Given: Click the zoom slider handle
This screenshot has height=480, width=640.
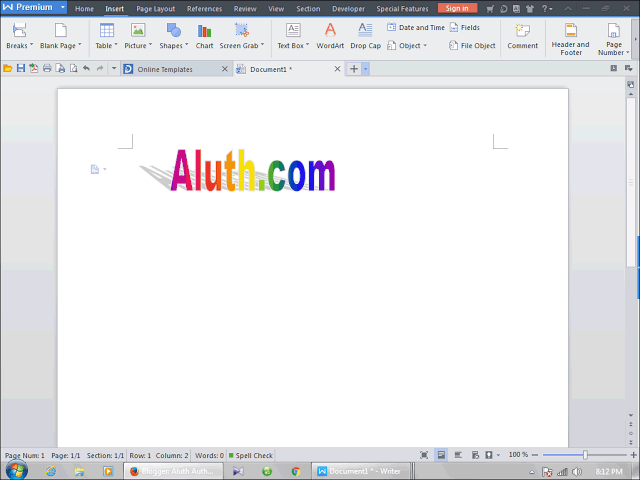Looking at the screenshot, I should click(x=585, y=455).
